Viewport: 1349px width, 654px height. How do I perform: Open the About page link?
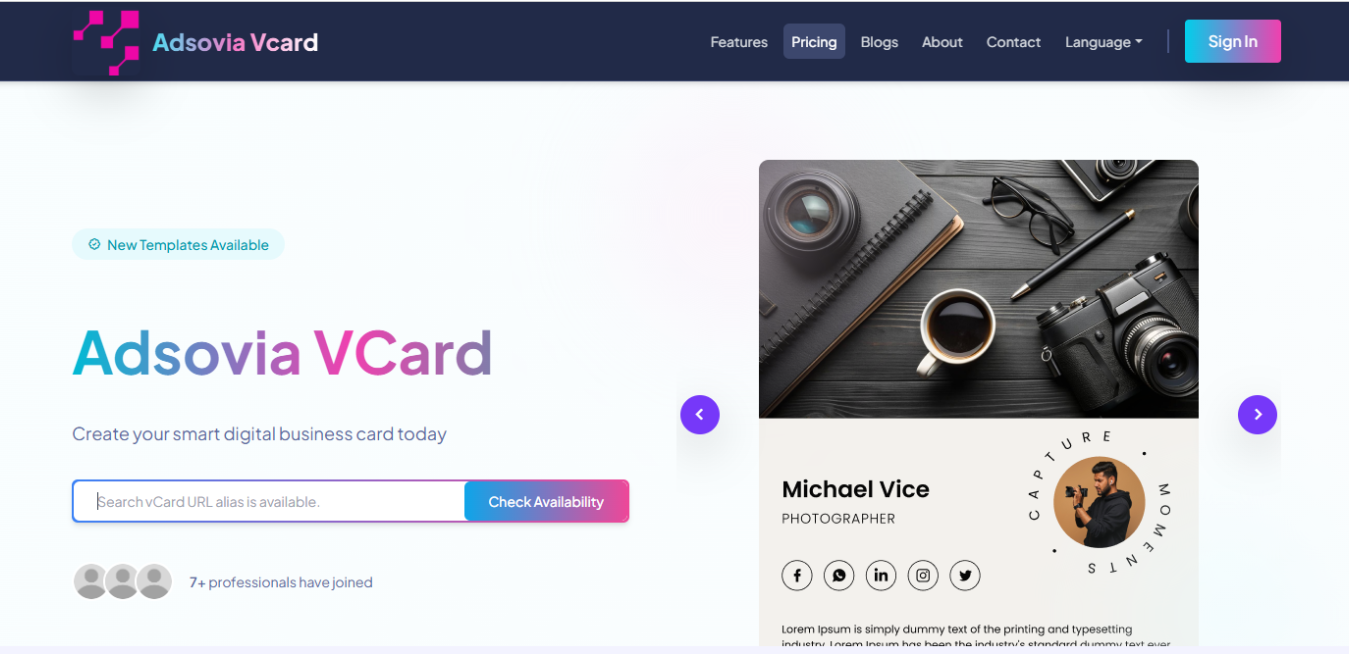tap(942, 42)
